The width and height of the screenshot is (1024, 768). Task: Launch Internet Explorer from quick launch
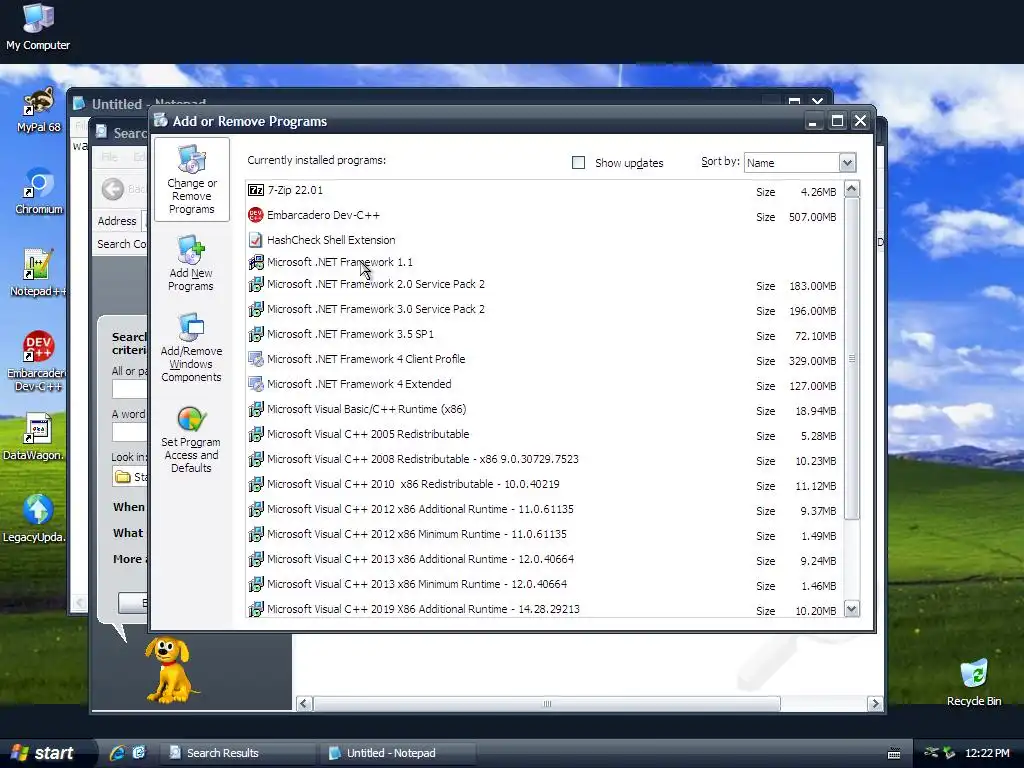[x=118, y=753]
